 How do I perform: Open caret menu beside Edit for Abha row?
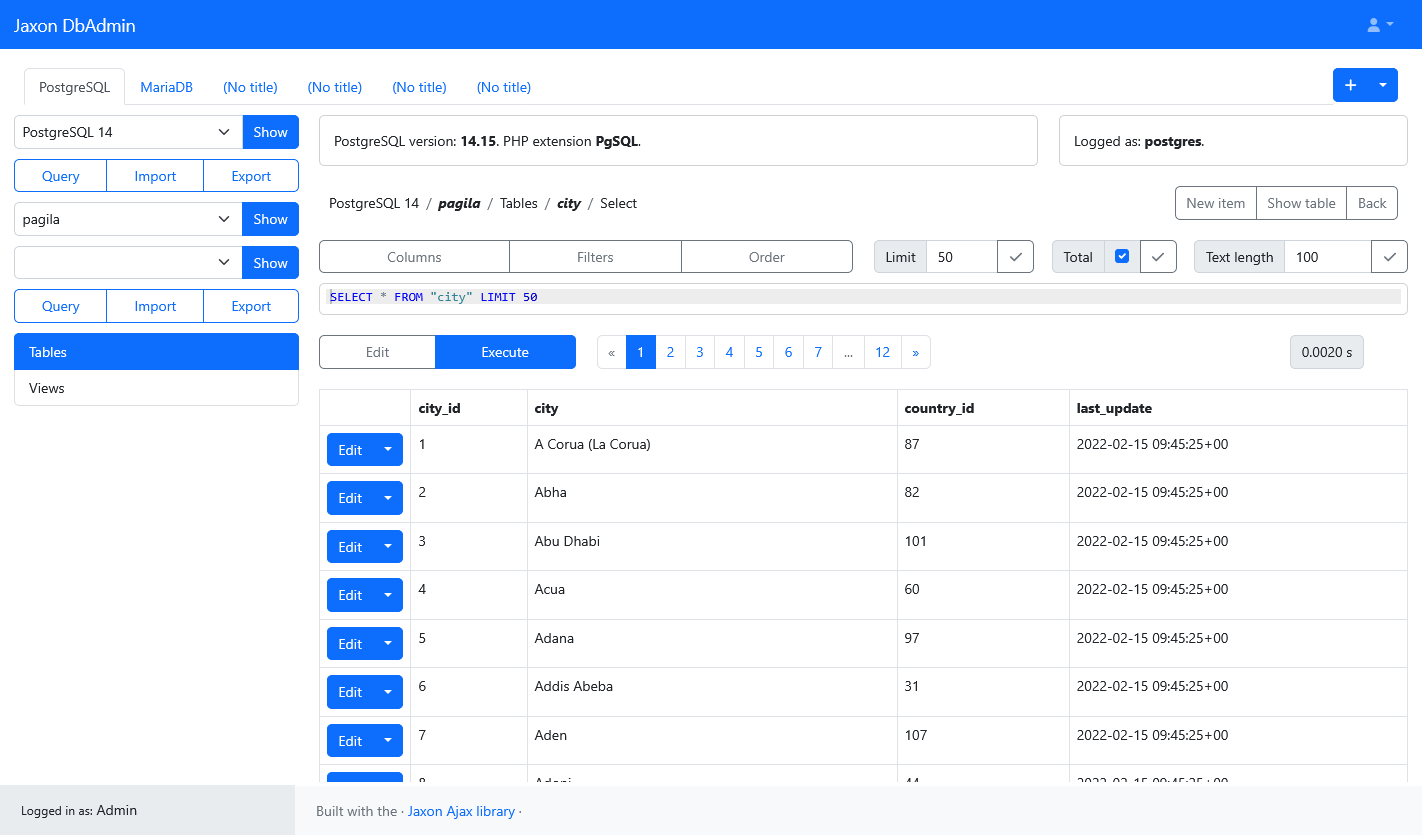coord(388,498)
